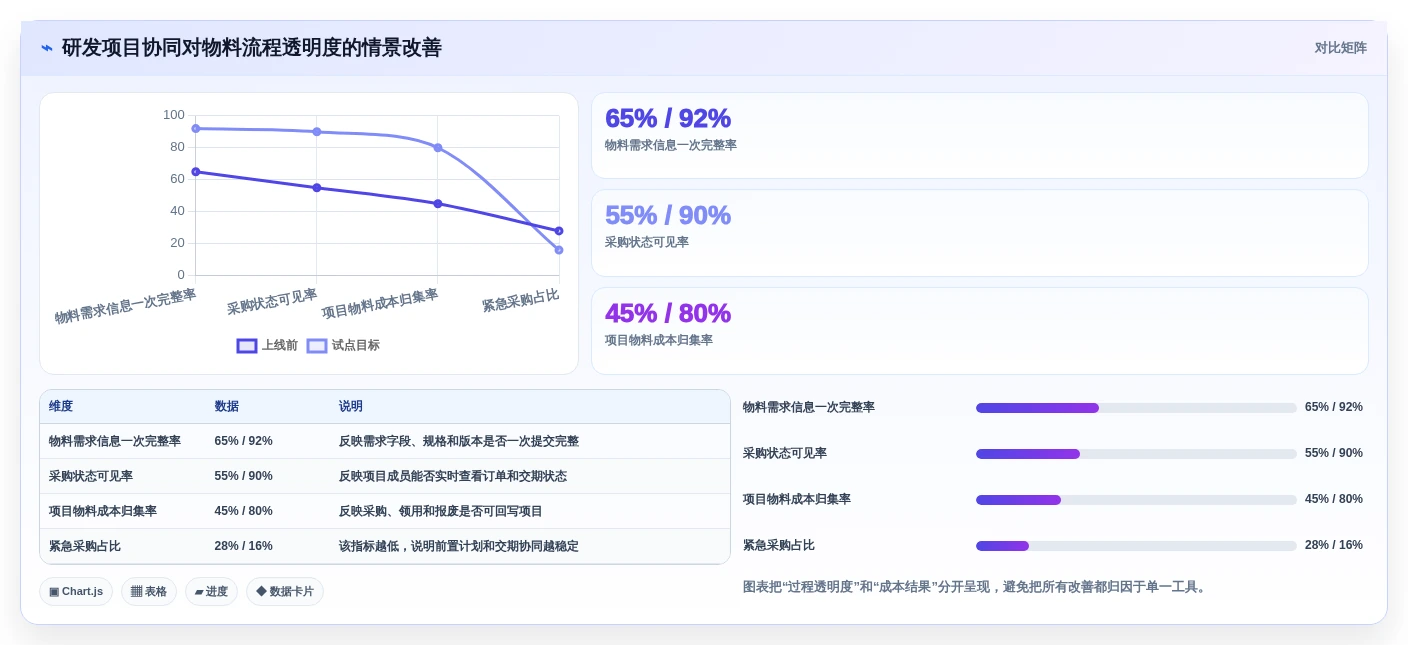Viewport: 1408px width, 645px height.
Task: Click the 紧急采购占比 x-axis label
Action: click(x=520, y=300)
